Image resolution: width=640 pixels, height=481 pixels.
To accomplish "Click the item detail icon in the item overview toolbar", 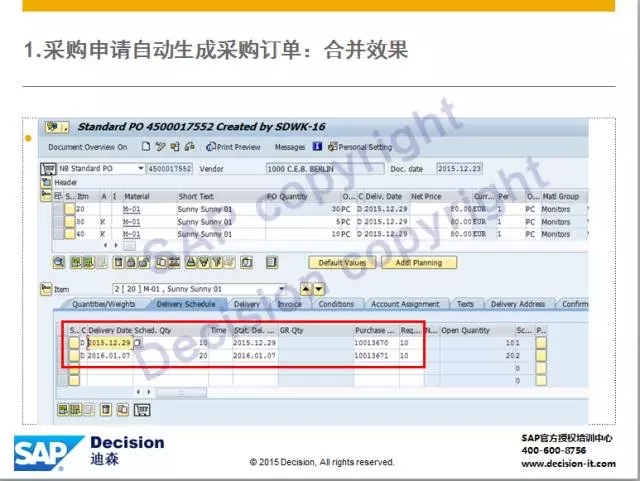I will tap(59, 262).
